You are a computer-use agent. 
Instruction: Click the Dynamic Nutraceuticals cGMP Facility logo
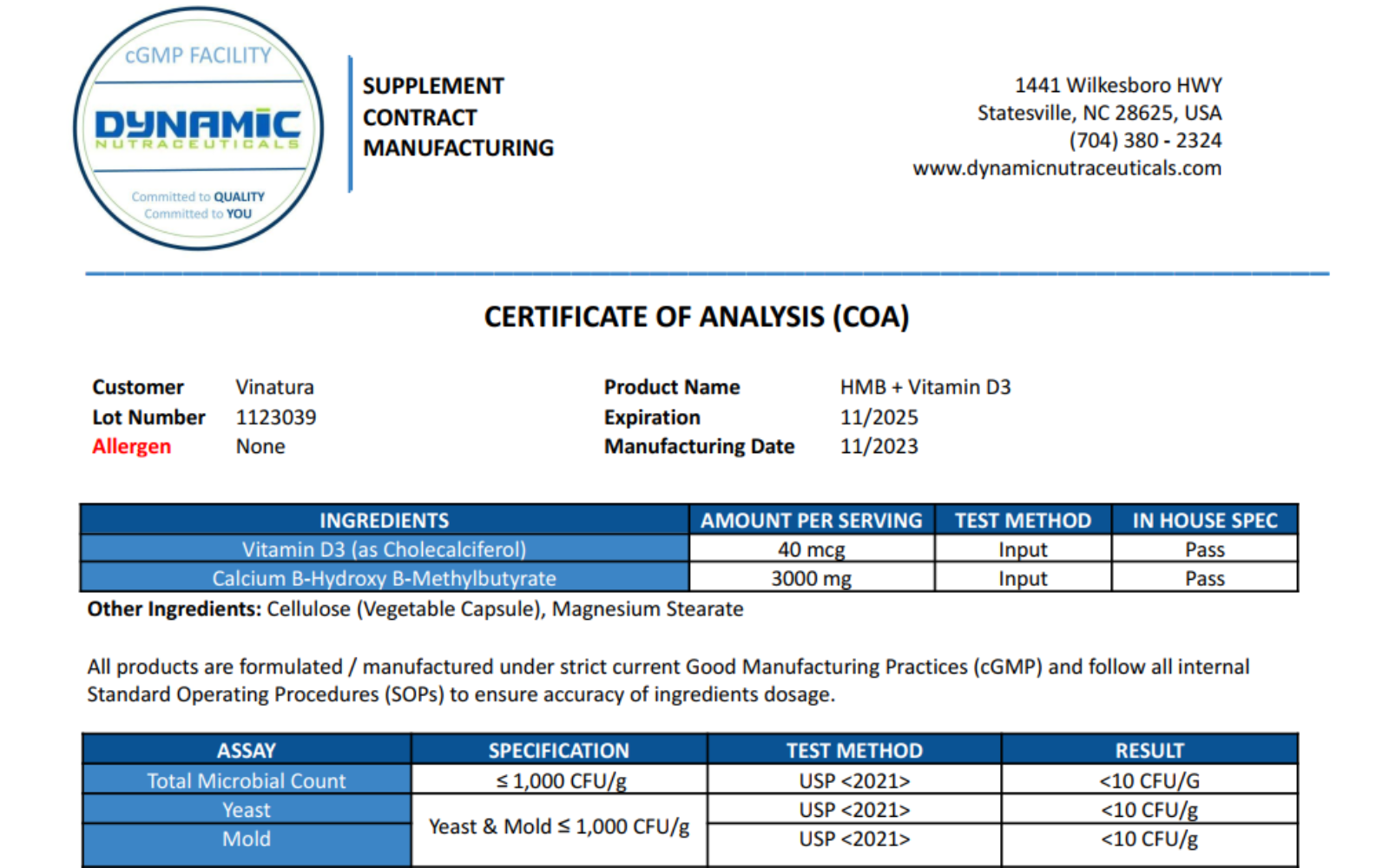(199, 129)
